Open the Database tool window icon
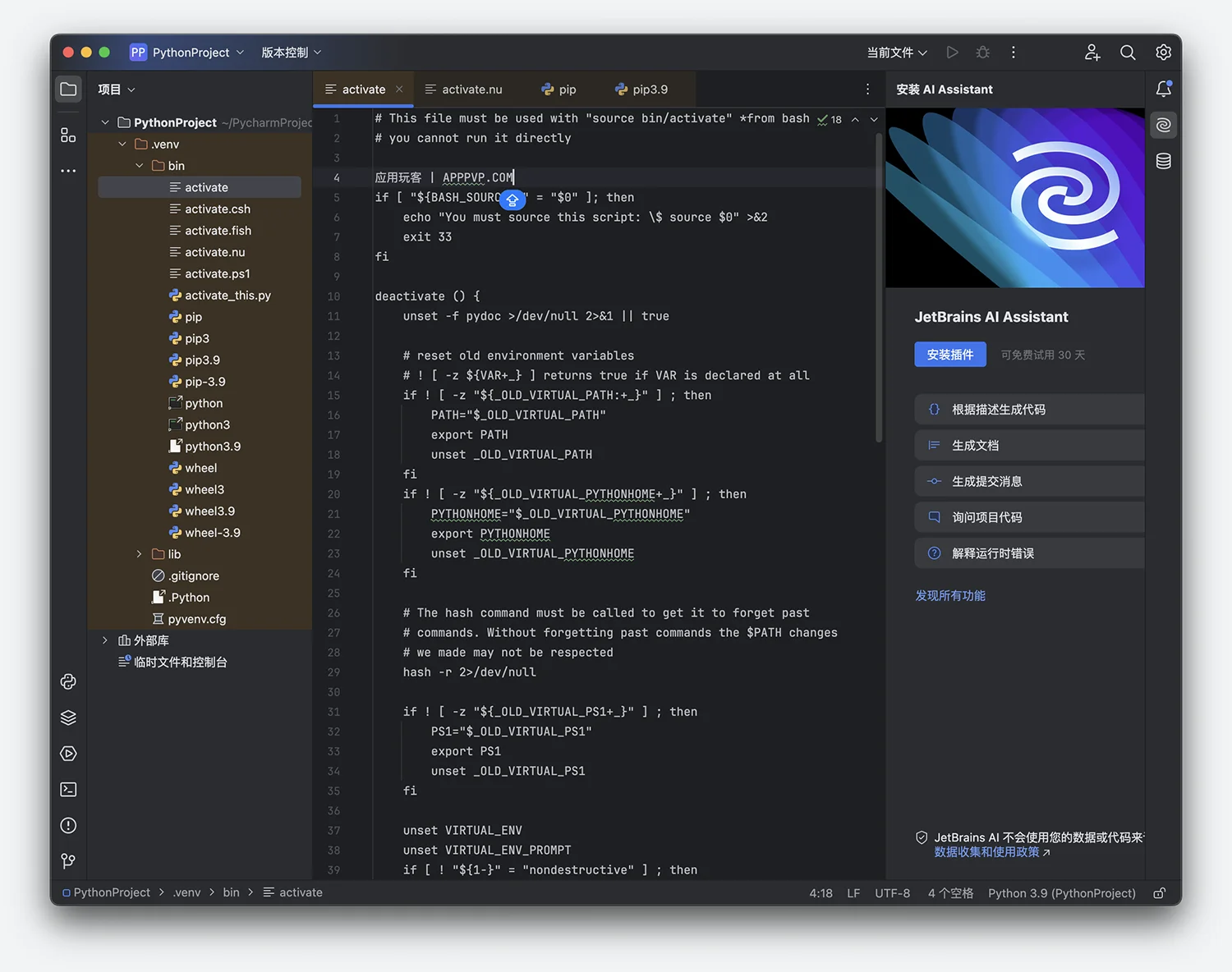1232x972 pixels. tap(1163, 161)
